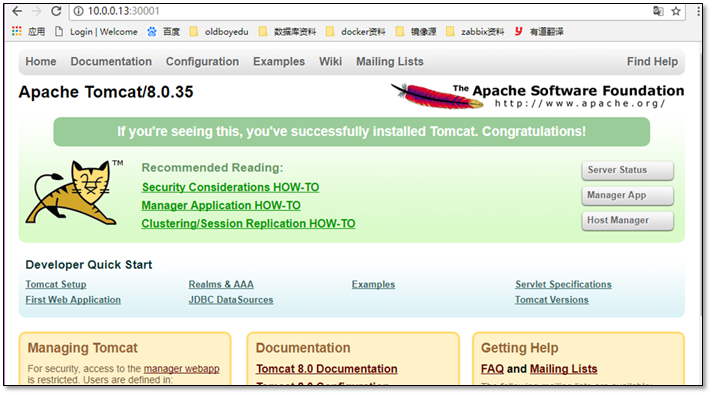Click the congratulations success banner
Screen dimensions: 712x395
351,132
